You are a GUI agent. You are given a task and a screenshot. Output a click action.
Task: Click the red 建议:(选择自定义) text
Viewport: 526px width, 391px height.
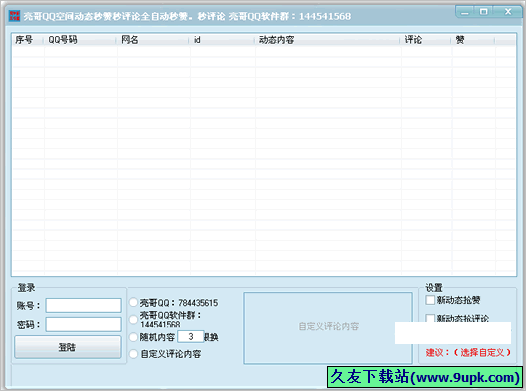468,352
